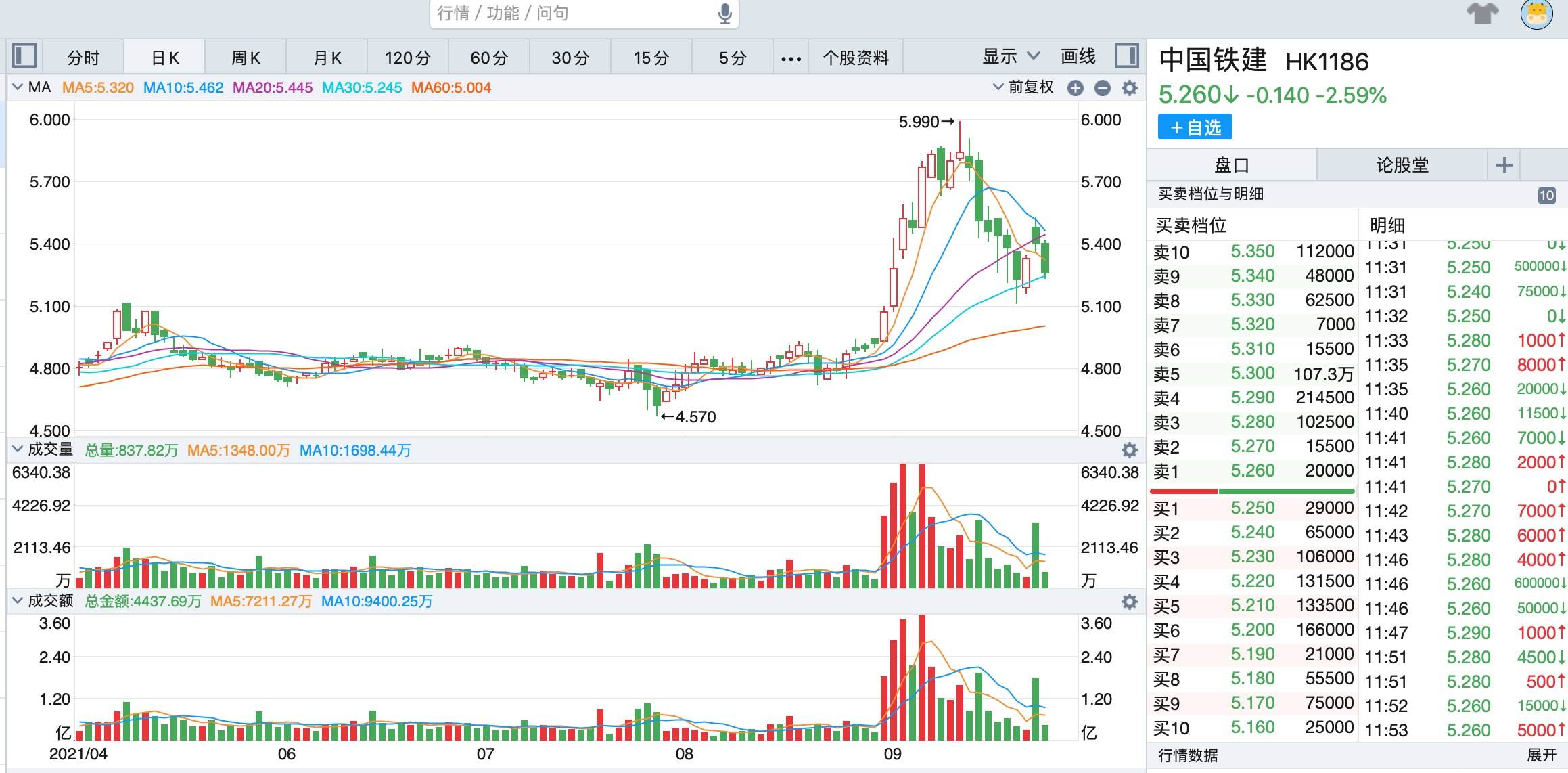Click the level 10 depth badge
The width and height of the screenshot is (1568, 773).
[1546, 196]
